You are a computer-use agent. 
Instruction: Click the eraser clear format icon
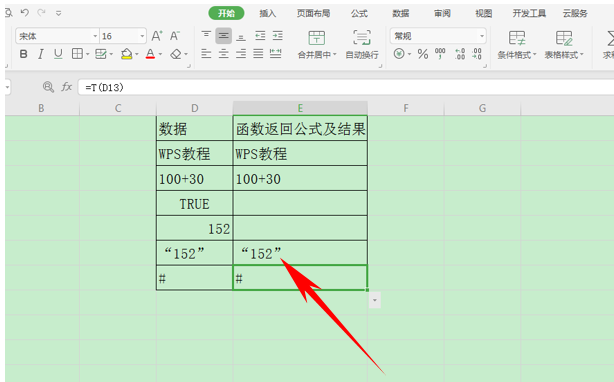click(176, 54)
